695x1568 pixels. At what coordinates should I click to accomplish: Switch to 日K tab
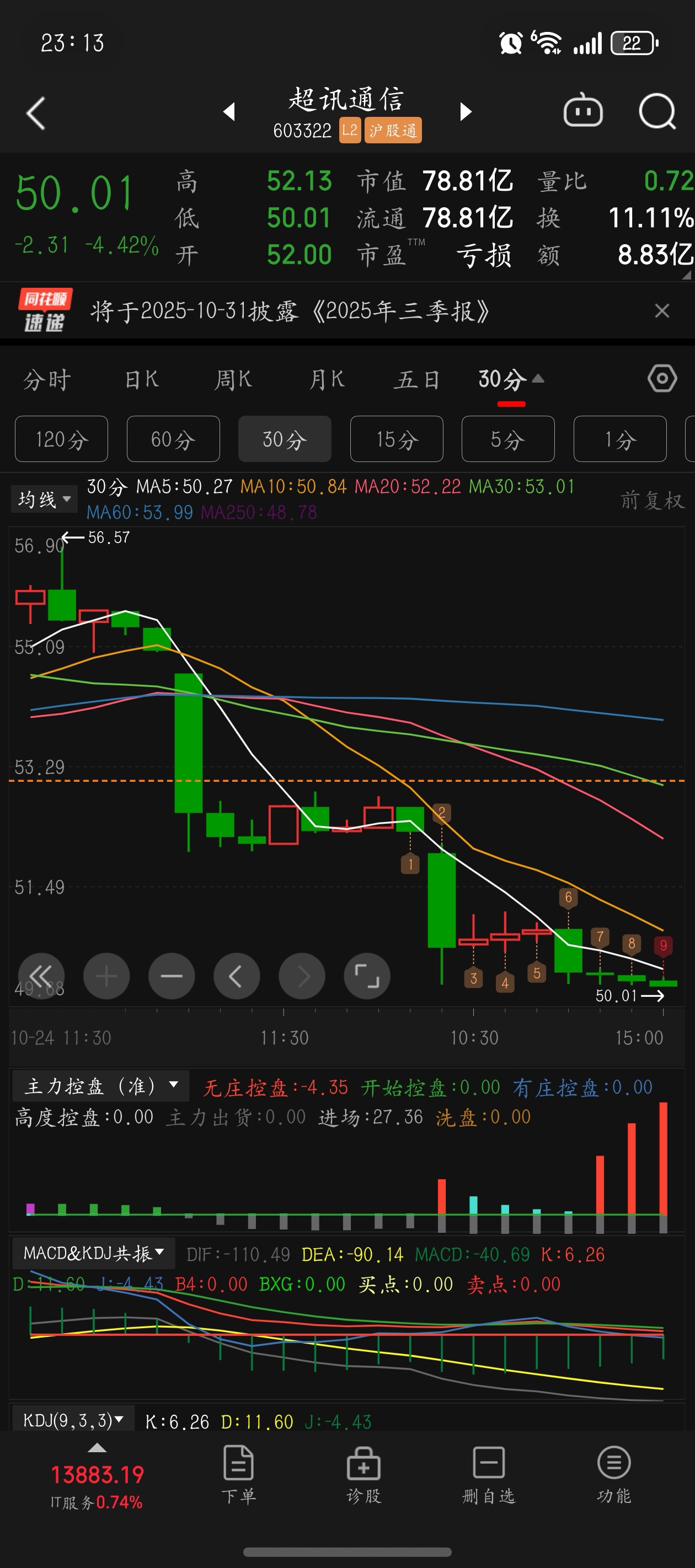coord(141,380)
